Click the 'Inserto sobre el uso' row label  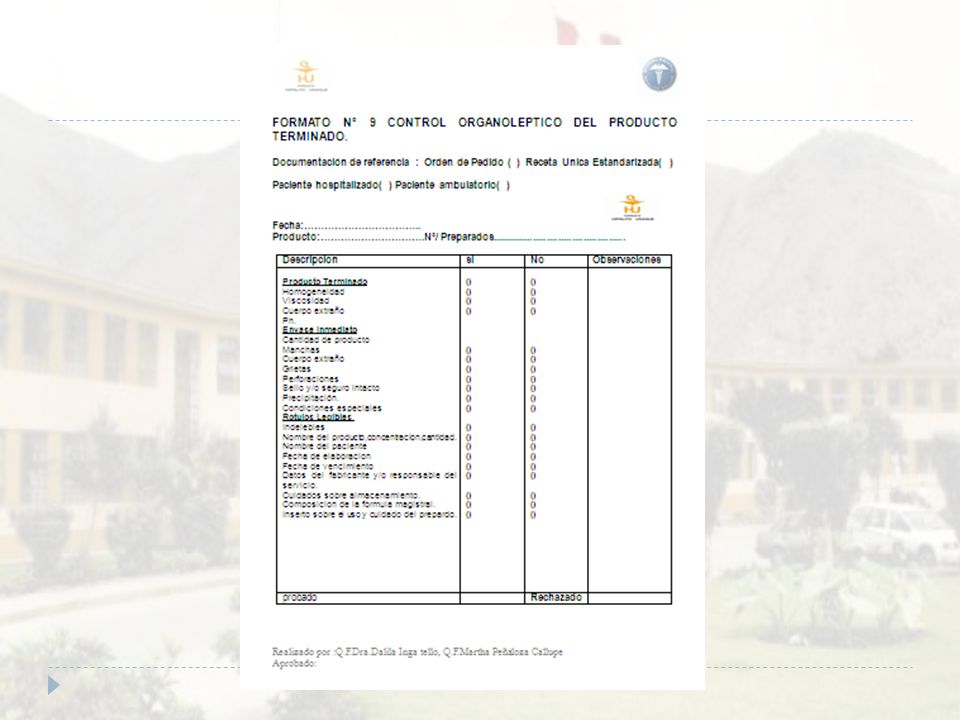pyautogui.click(x=369, y=514)
